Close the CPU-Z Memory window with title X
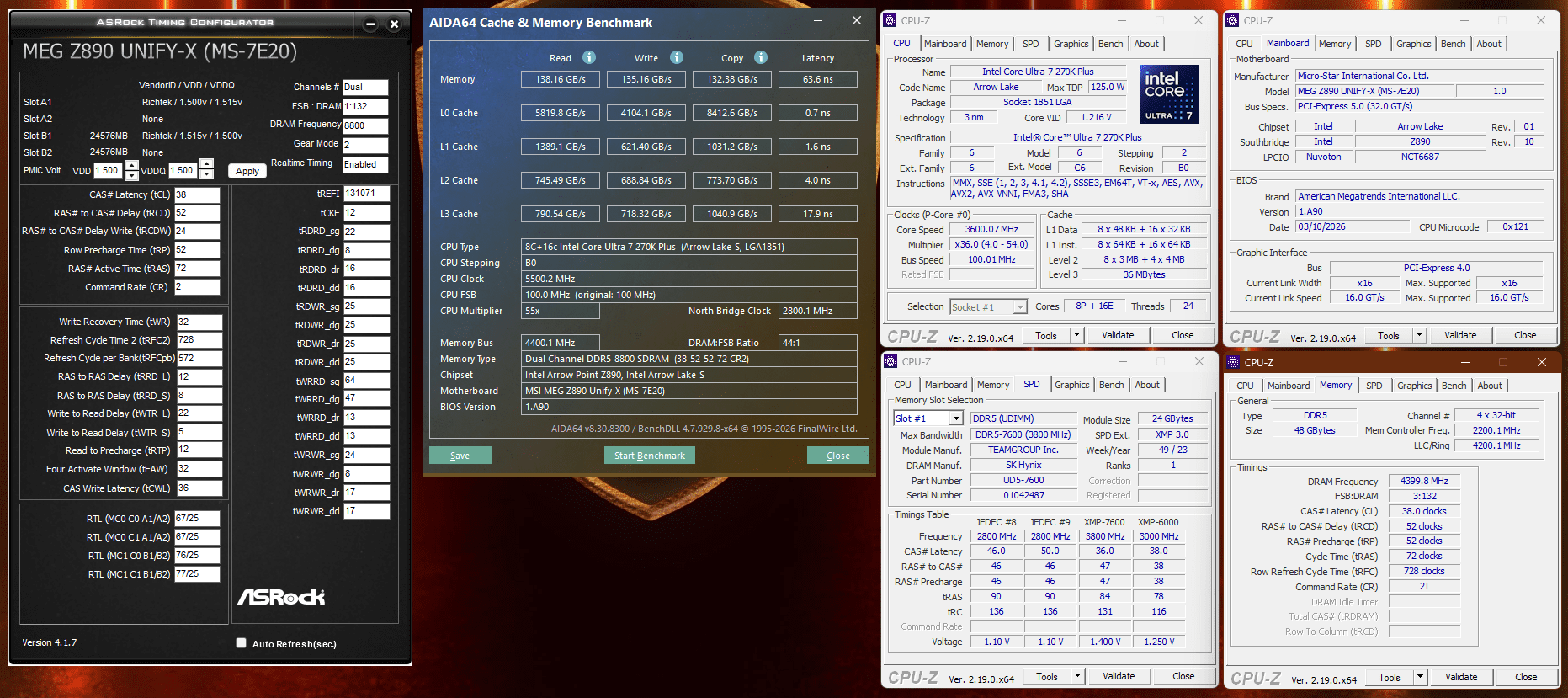This screenshot has height=698, width=1568. 1542,362
